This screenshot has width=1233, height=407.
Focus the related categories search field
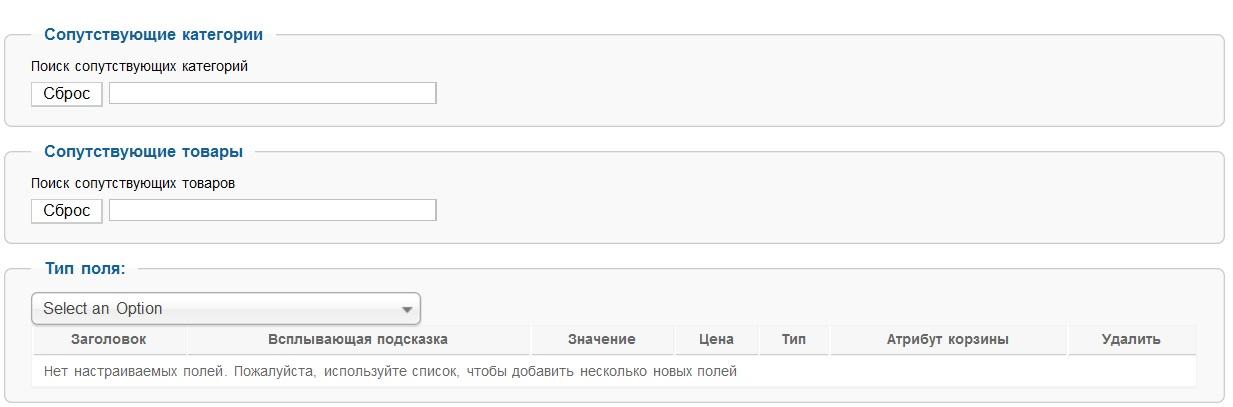272,93
